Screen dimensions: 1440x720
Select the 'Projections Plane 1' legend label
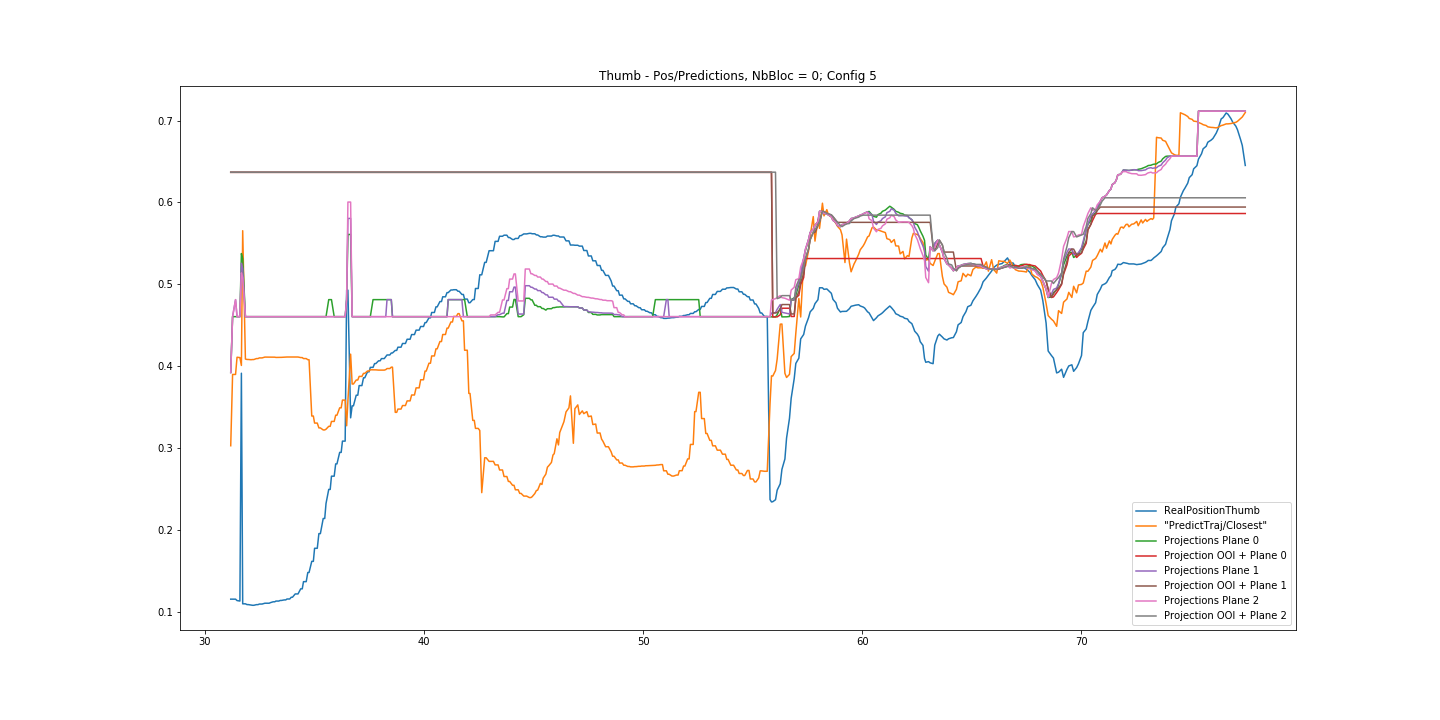(1211, 570)
